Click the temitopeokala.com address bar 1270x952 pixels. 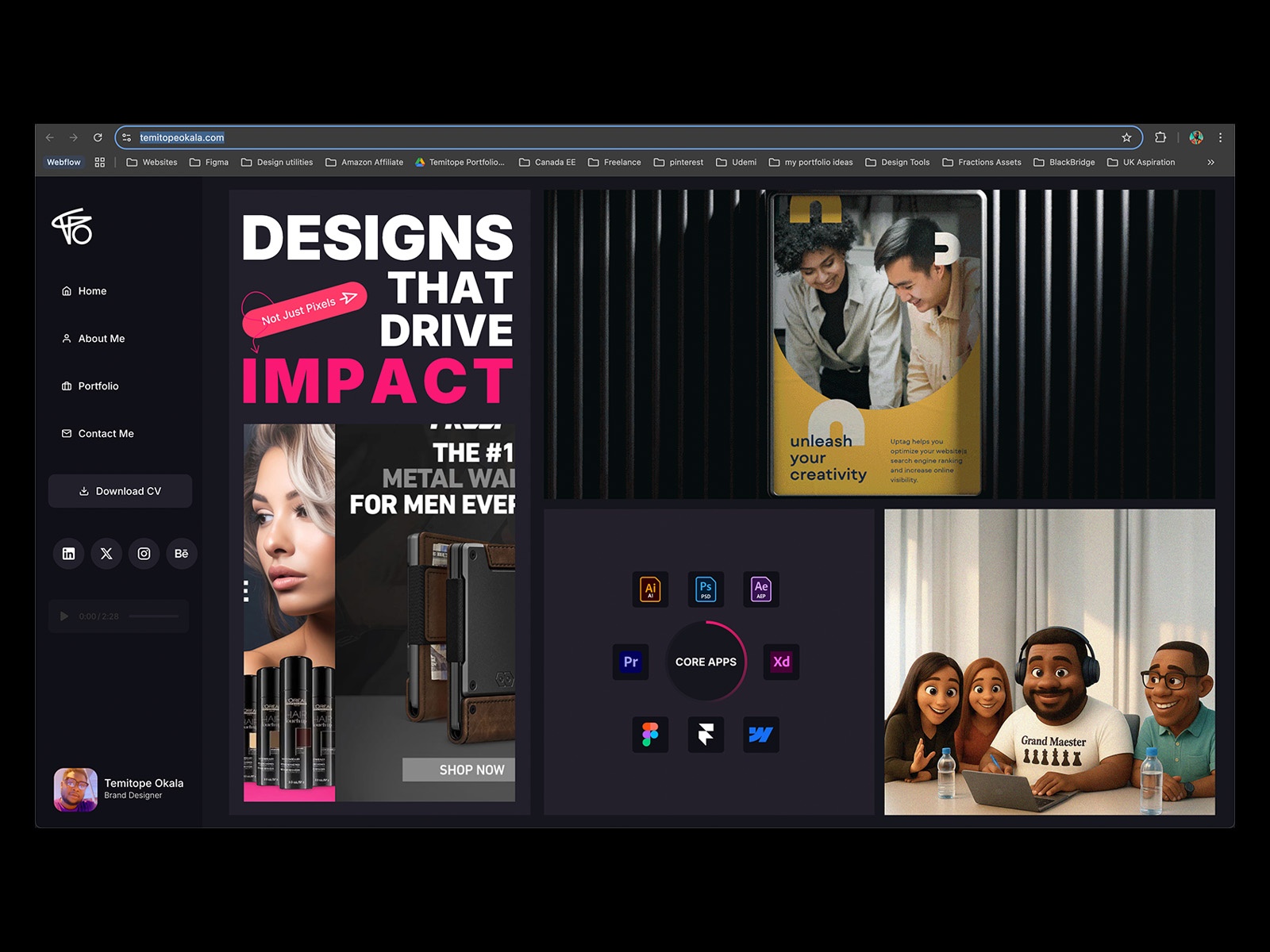[x=629, y=137]
